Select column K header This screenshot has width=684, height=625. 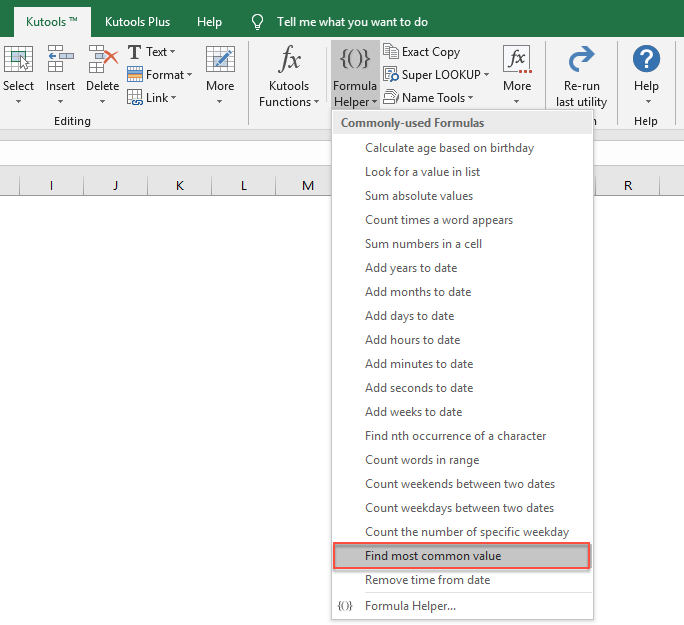[180, 185]
